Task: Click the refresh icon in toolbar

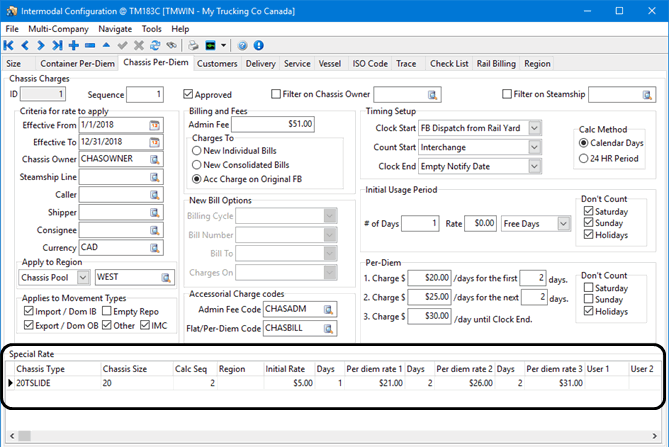Action: click(155, 46)
